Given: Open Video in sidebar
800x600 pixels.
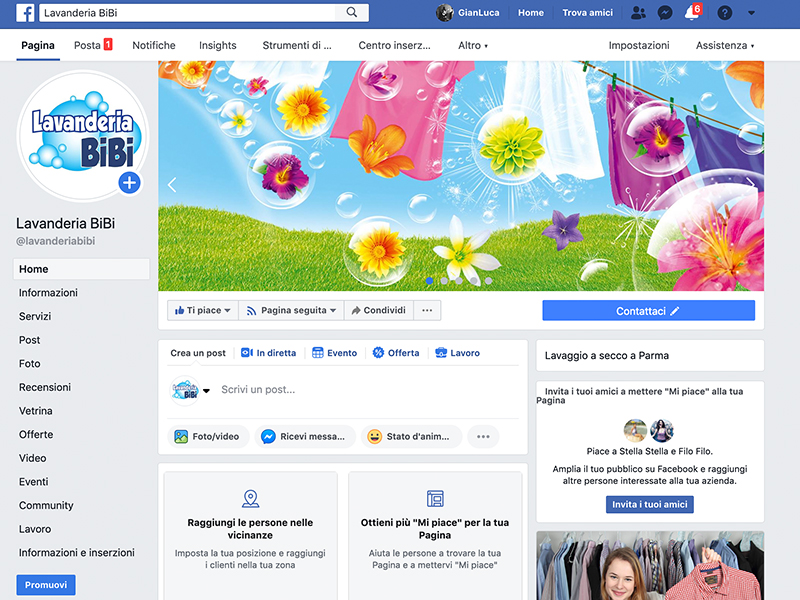Looking at the screenshot, I should [x=33, y=458].
